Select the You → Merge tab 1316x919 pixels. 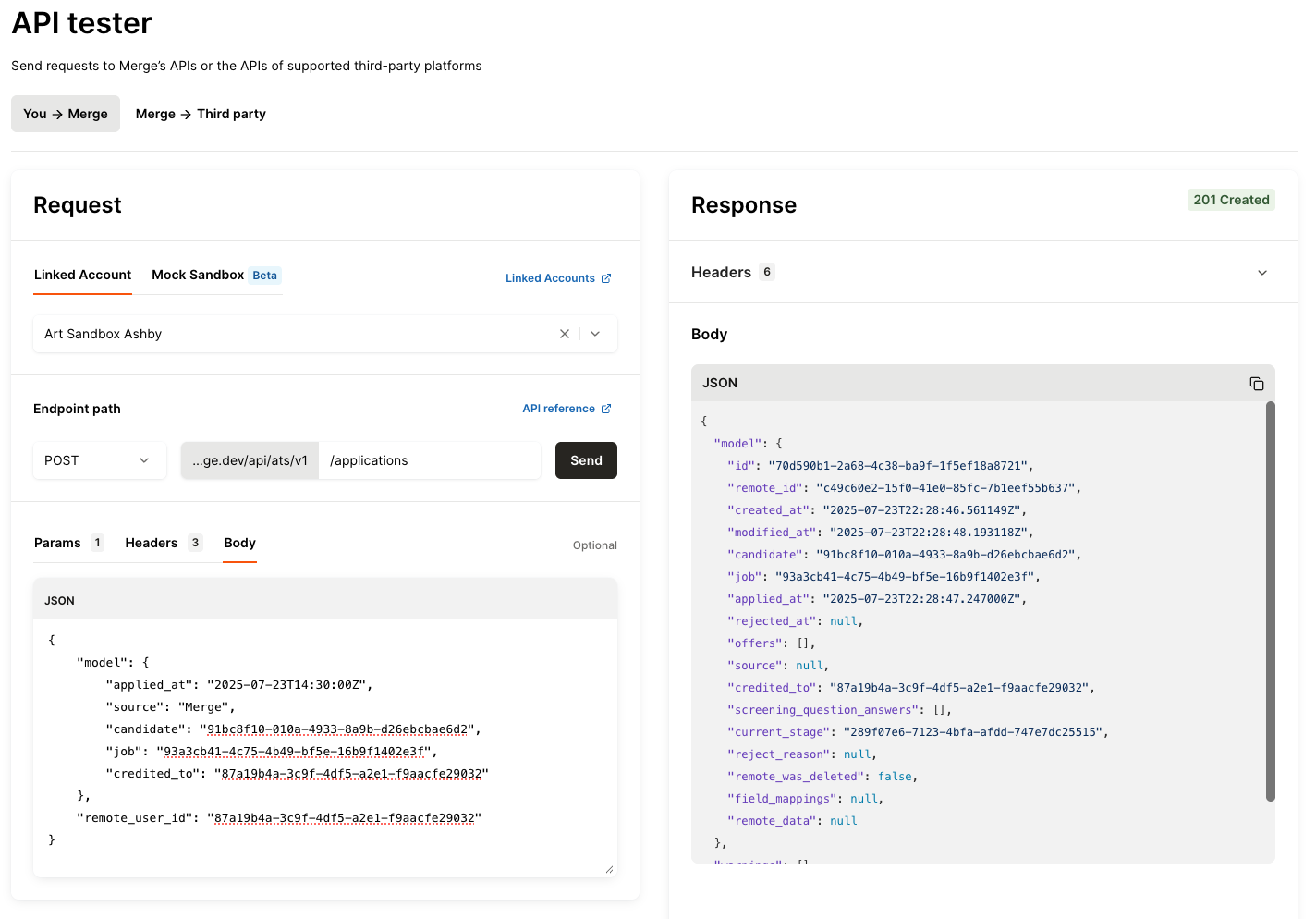66,114
